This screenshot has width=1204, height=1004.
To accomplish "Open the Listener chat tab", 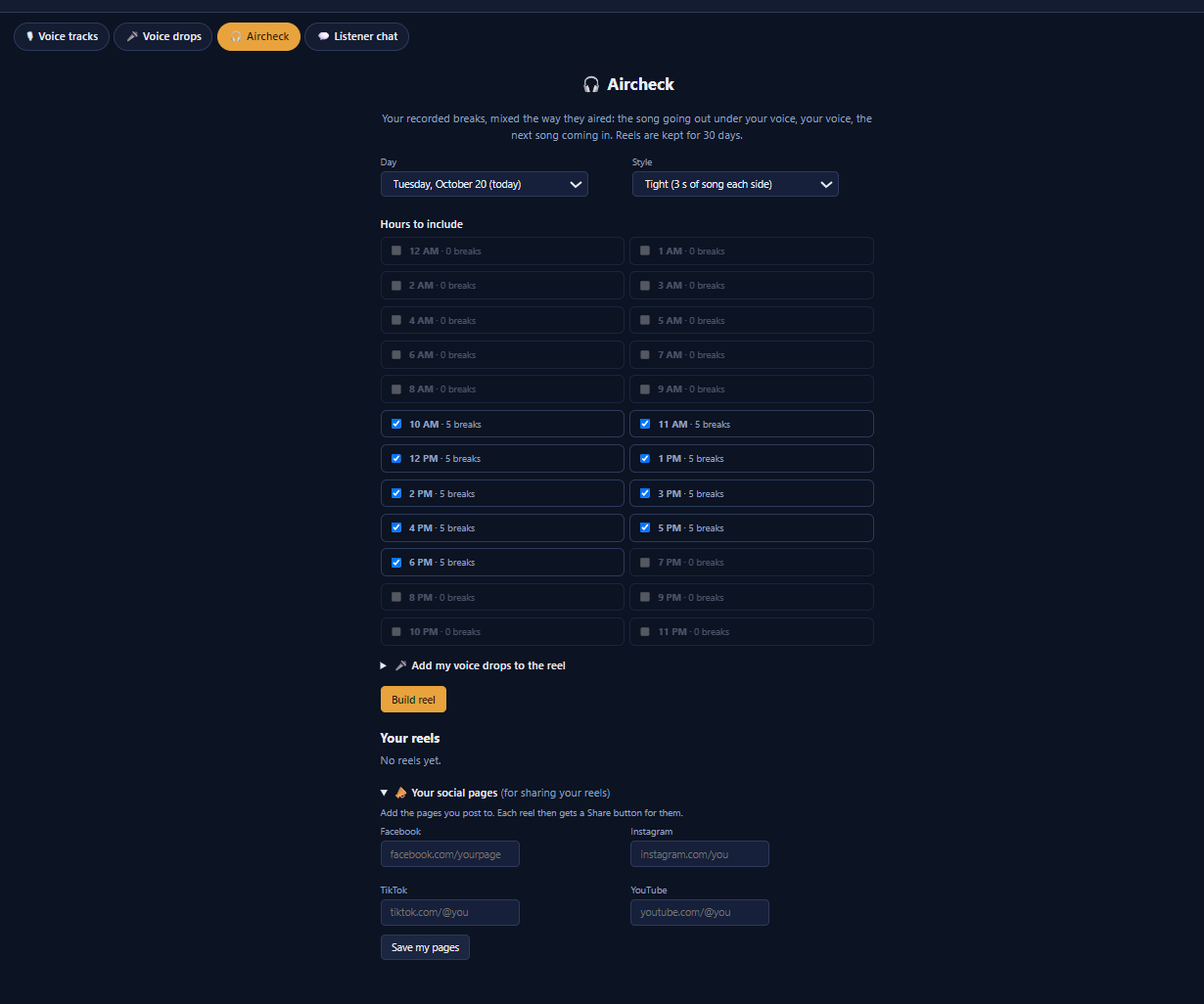I will point(356,36).
